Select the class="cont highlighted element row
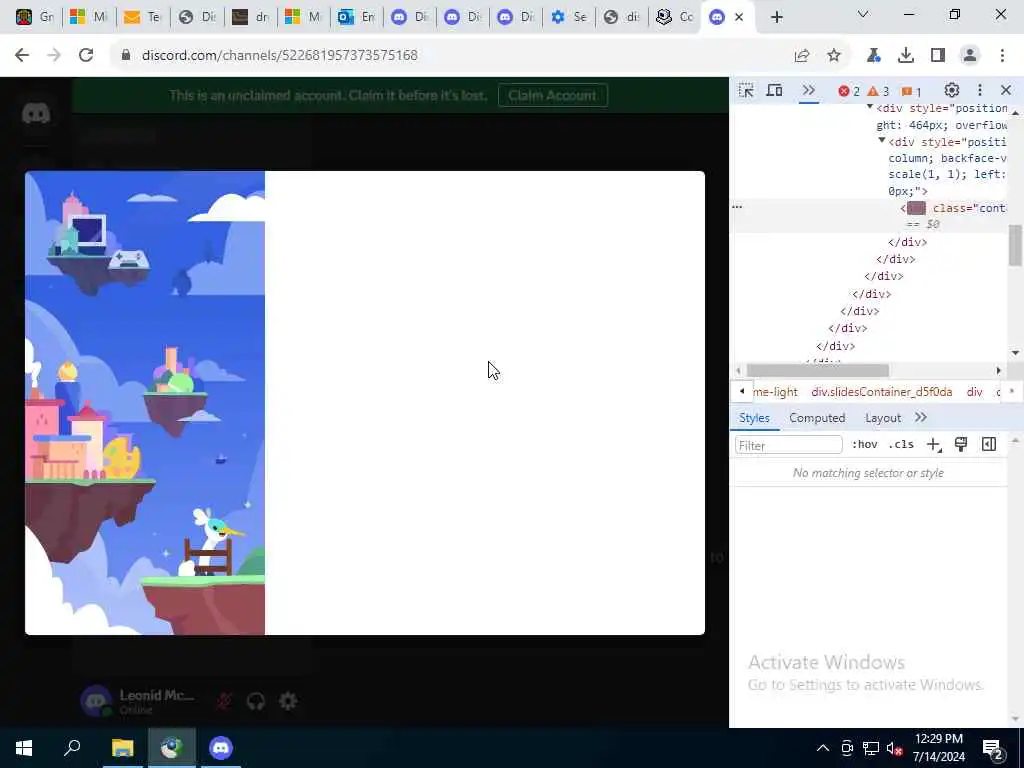Screen dimensions: 1024x768 869,216
